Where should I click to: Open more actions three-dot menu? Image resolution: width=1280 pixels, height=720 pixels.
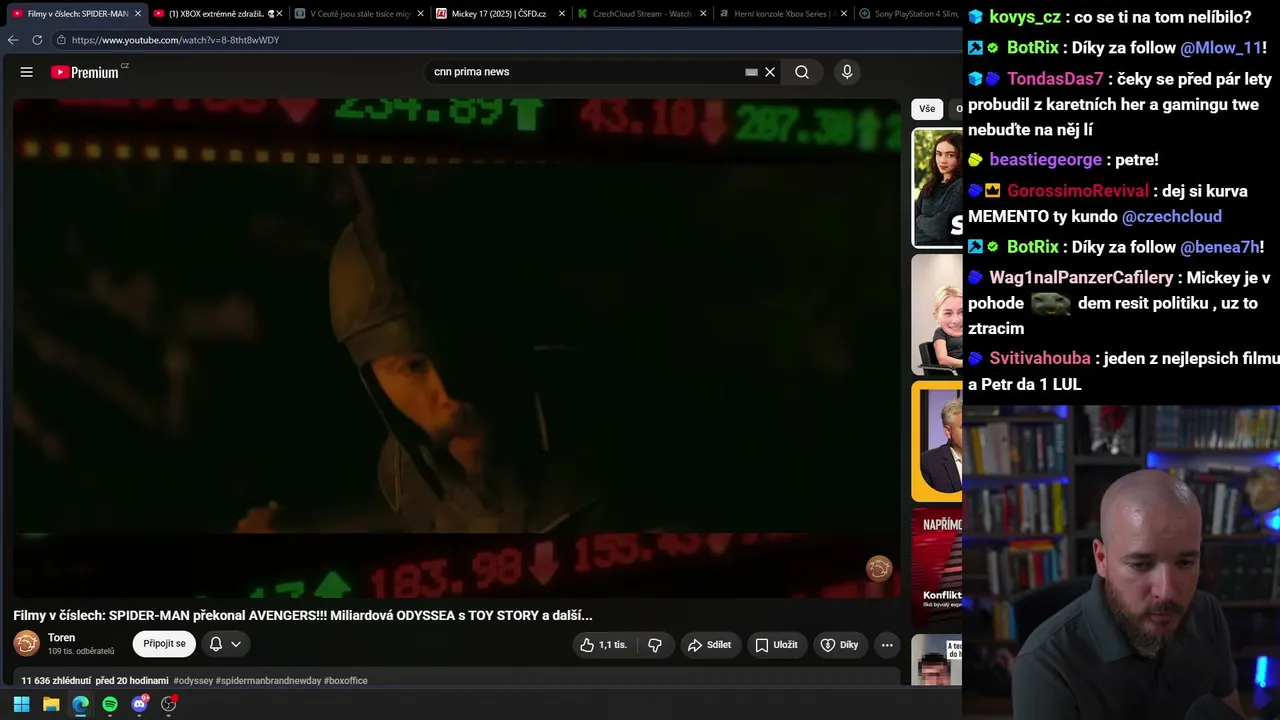click(x=887, y=645)
